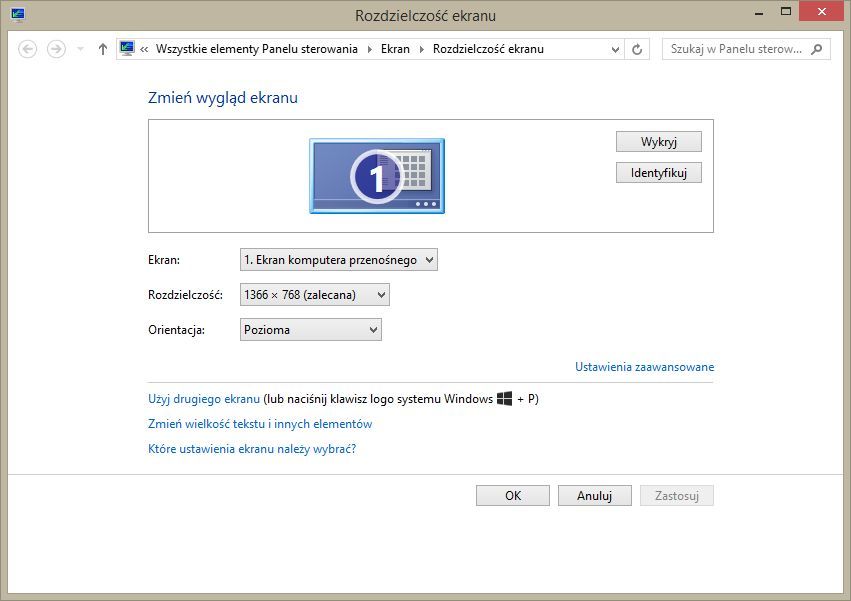This screenshot has width=851, height=601.
Task: Open the 'Rozdzielczość' dropdown
Action: click(x=315, y=295)
